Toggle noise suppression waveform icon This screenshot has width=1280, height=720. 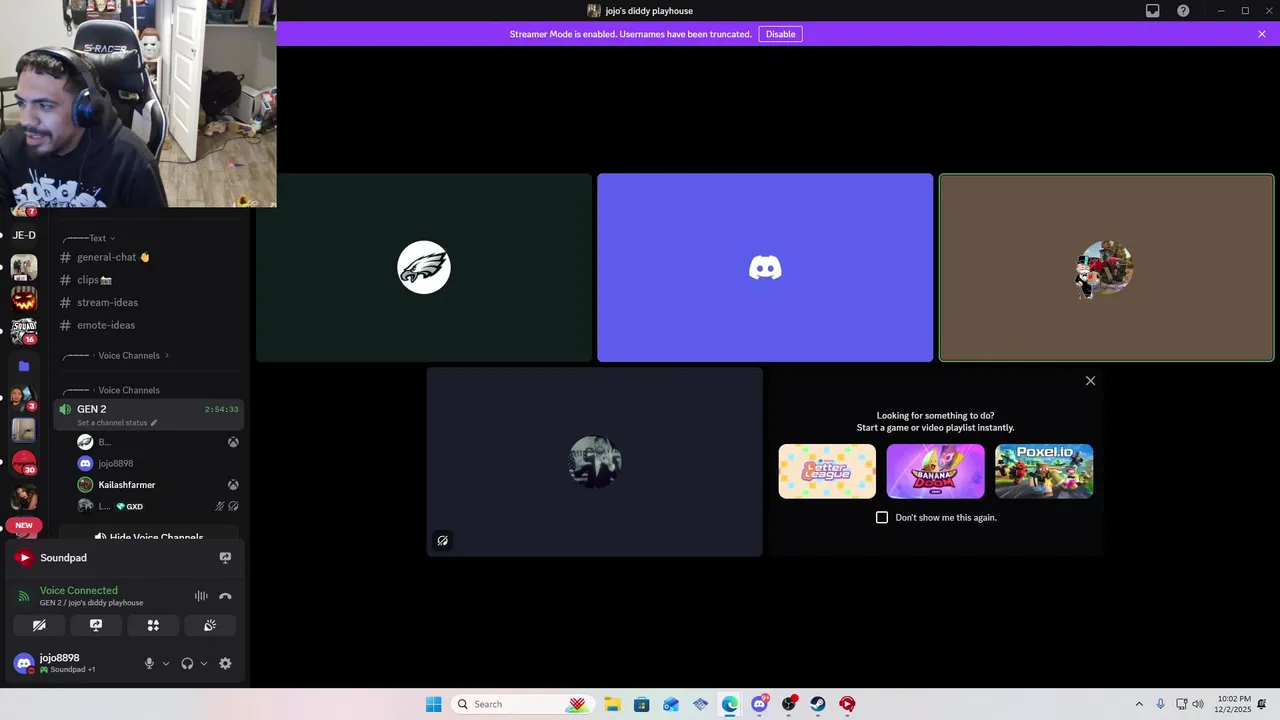(x=201, y=596)
